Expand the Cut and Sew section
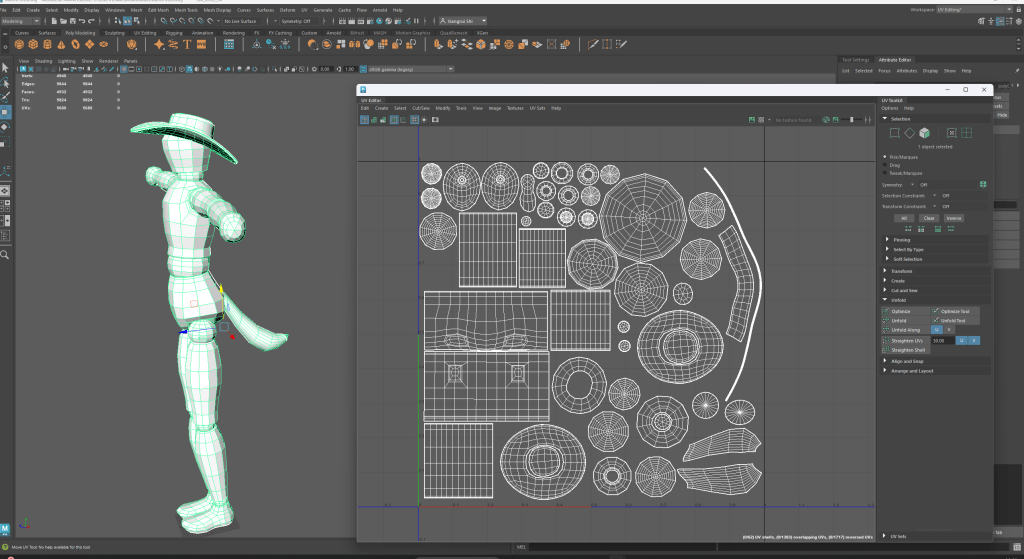 click(x=905, y=290)
